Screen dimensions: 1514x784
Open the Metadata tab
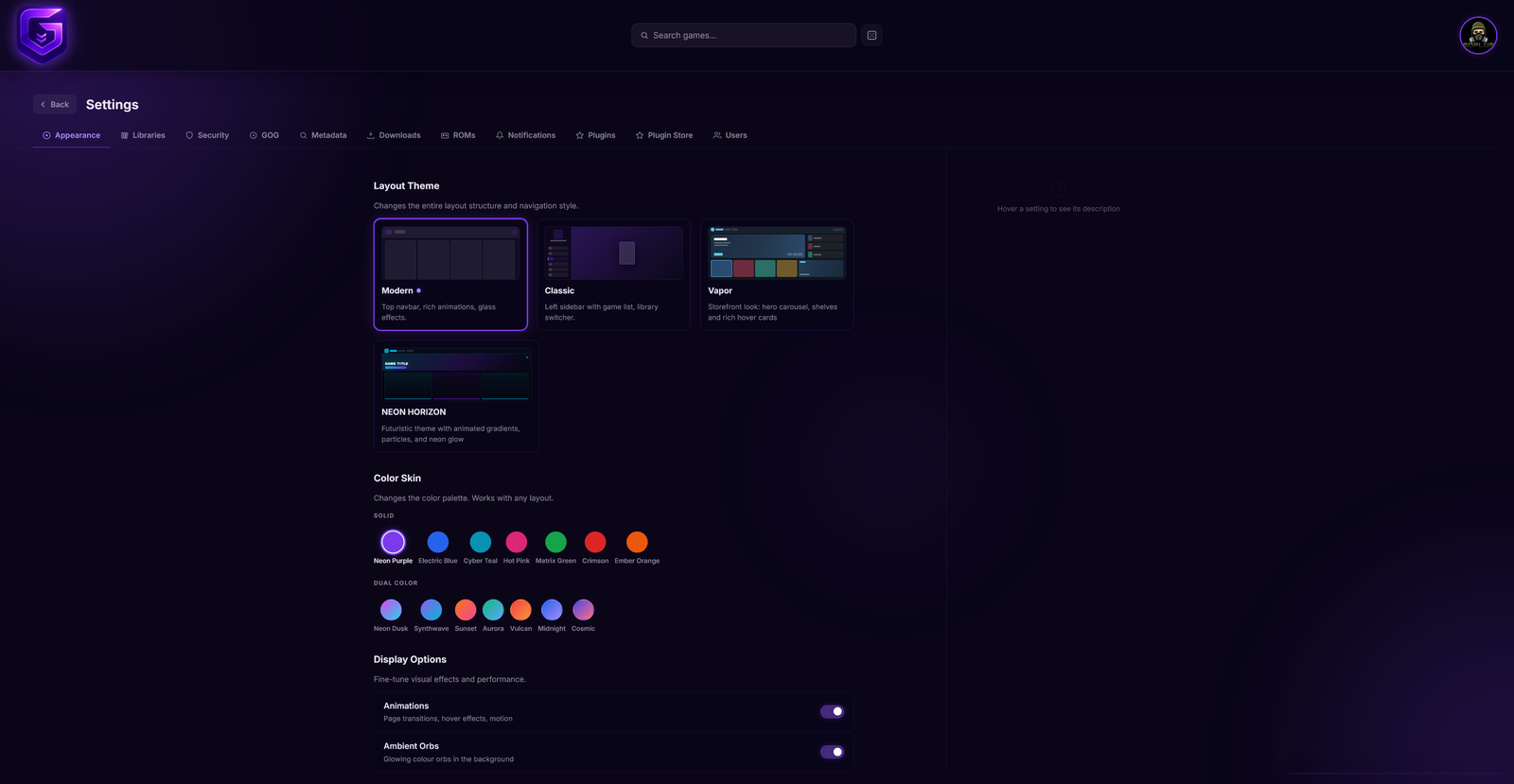(x=324, y=135)
